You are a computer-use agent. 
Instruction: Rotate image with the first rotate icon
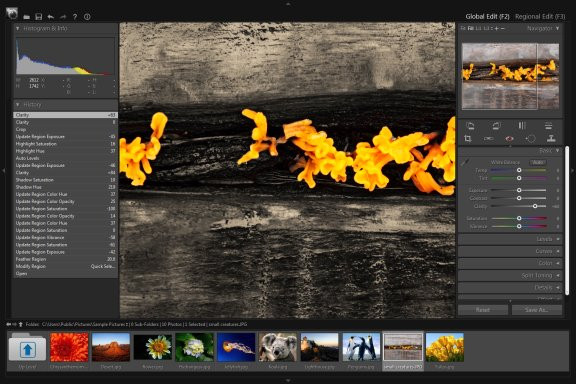click(x=470, y=126)
